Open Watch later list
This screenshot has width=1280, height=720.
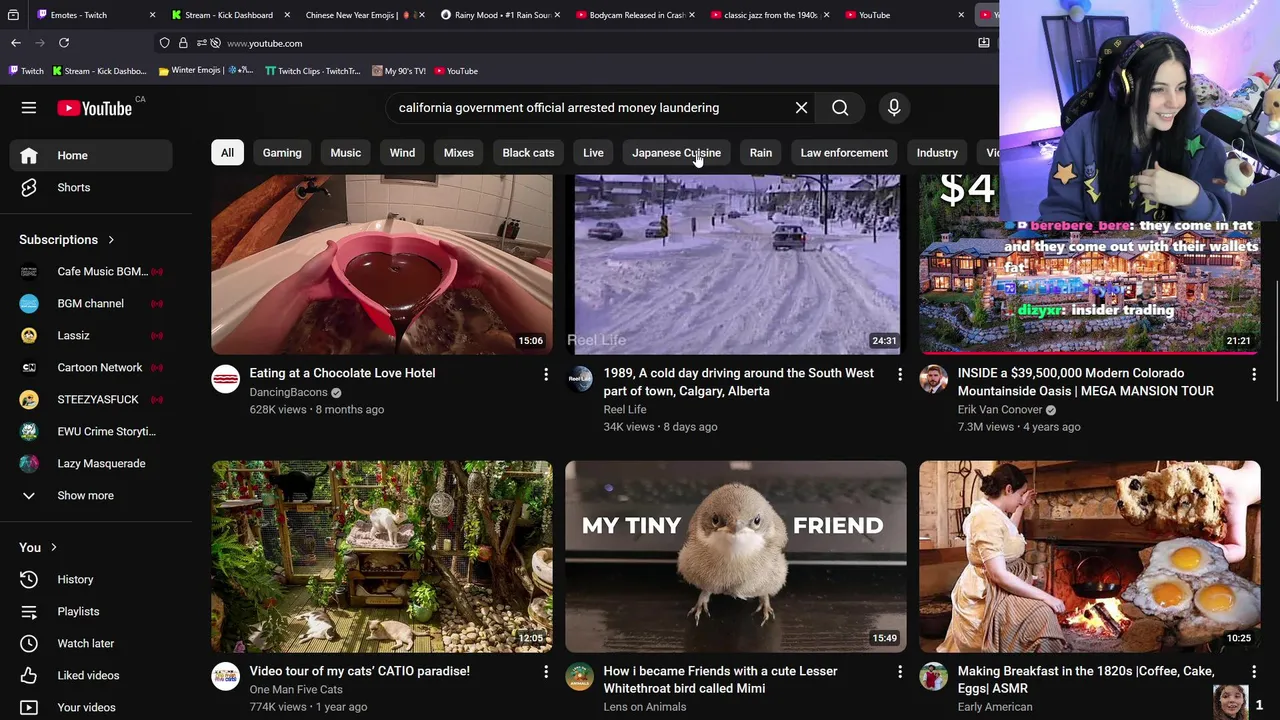[91, 643]
